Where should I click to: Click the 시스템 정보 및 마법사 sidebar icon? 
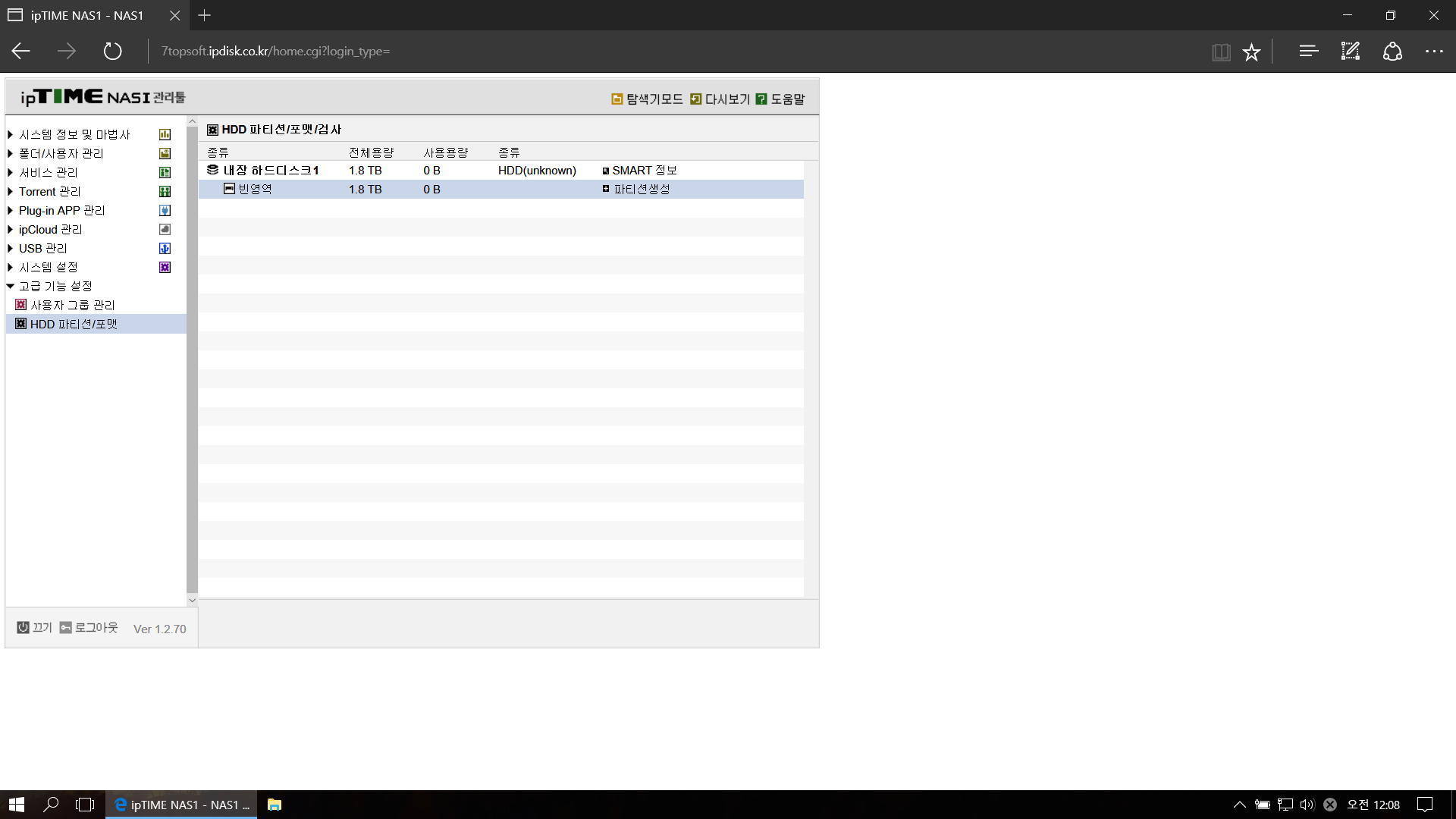pos(165,135)
